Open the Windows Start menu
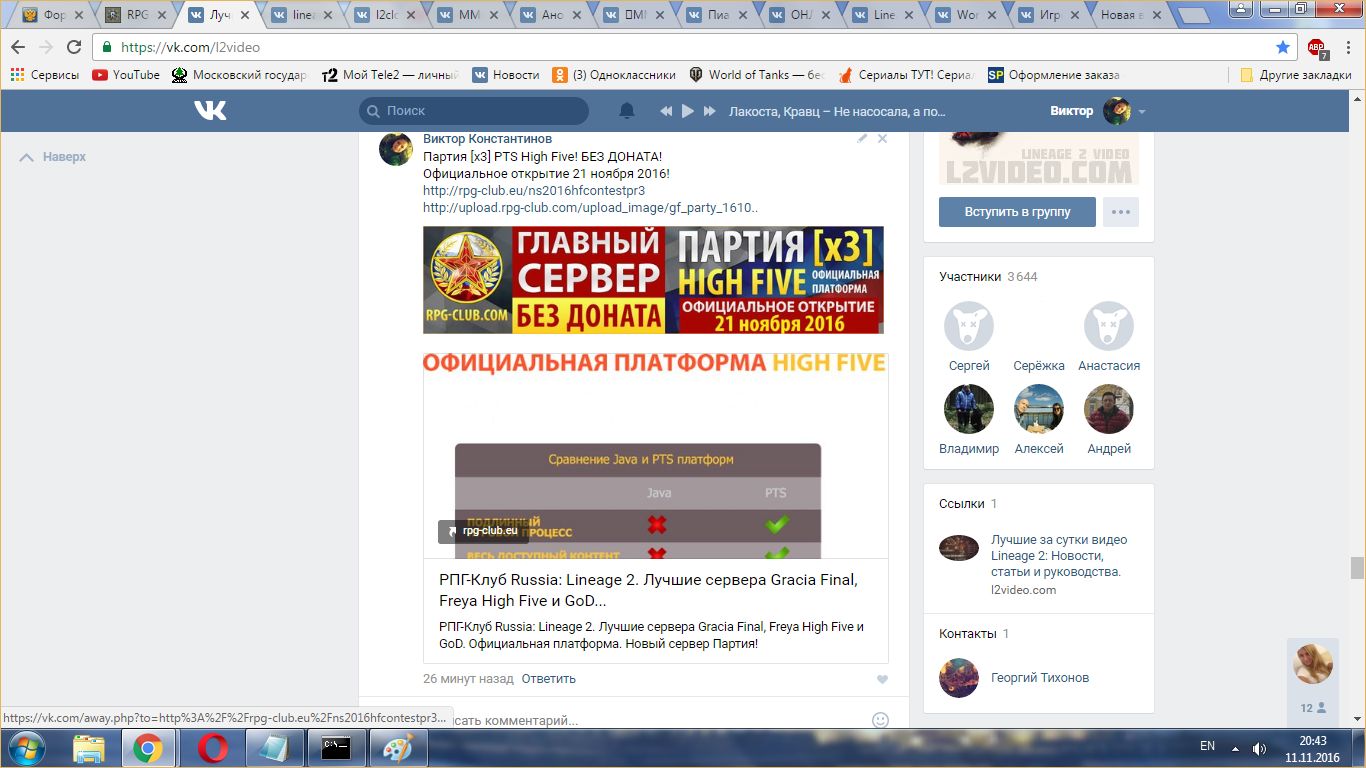This screenshot has width=1366, height=768. 26,748
